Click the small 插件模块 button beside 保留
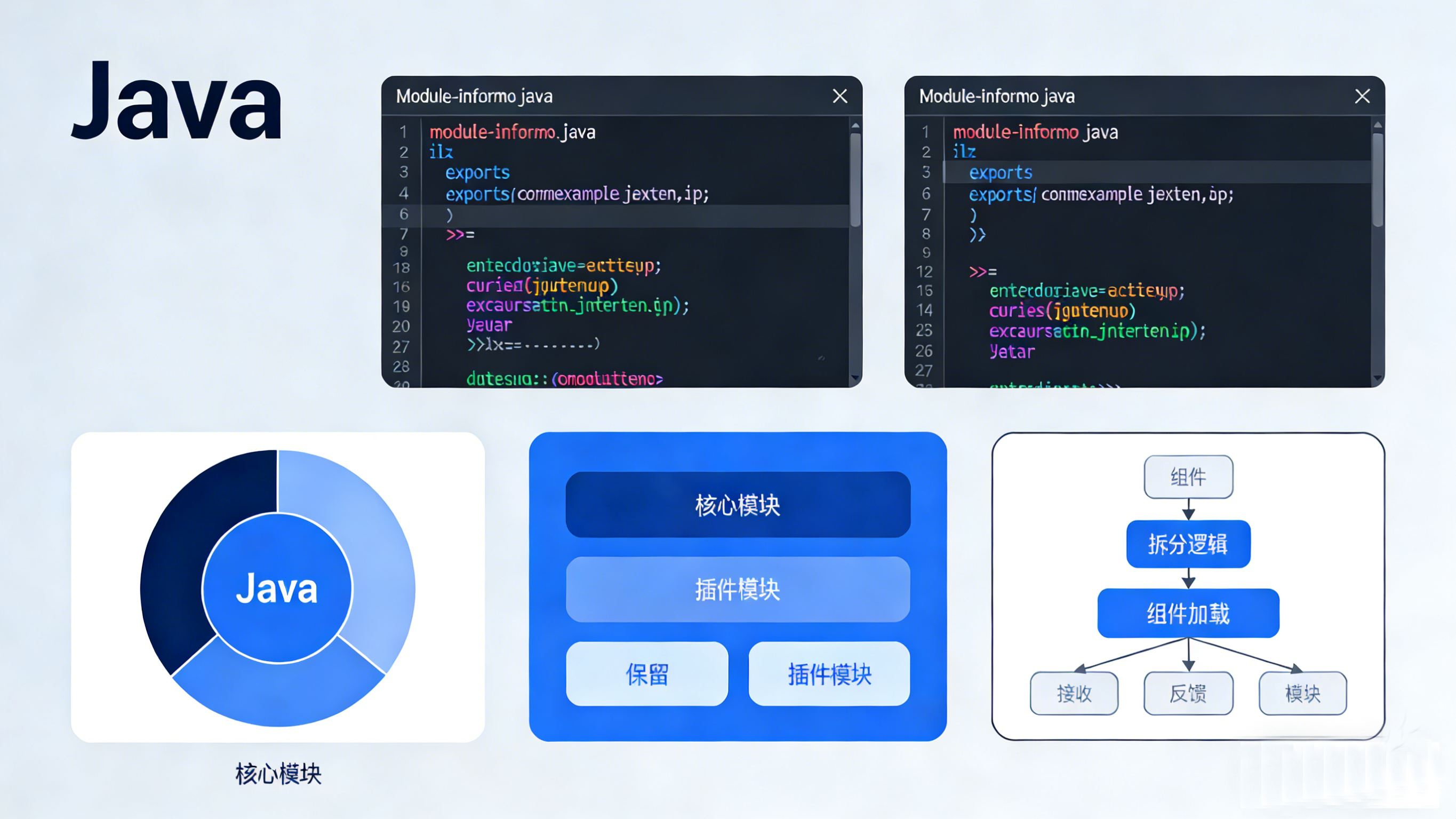The height and width of the screenshot is (819, 1456). [x=829, y=674]
